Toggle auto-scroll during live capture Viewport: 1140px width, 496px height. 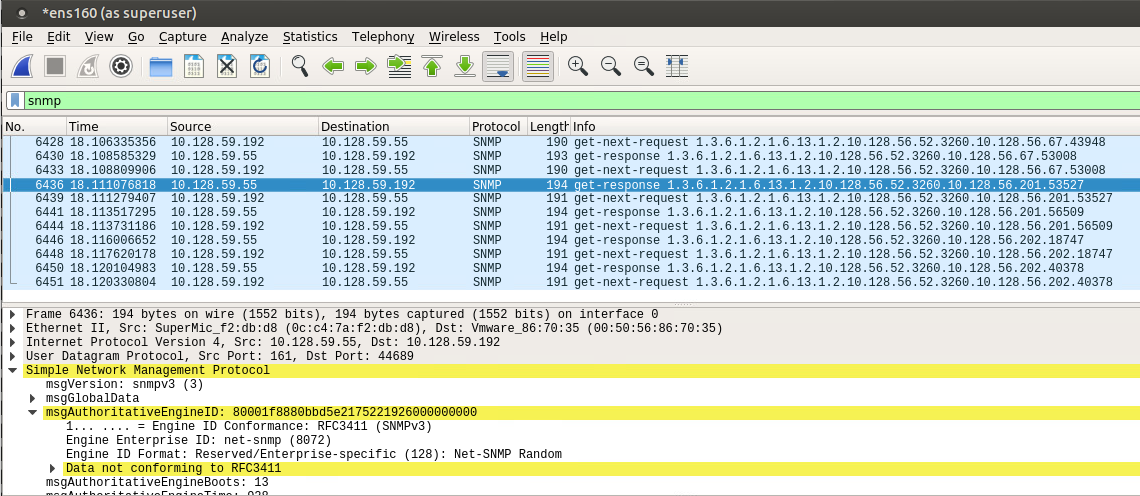(498, 66)
